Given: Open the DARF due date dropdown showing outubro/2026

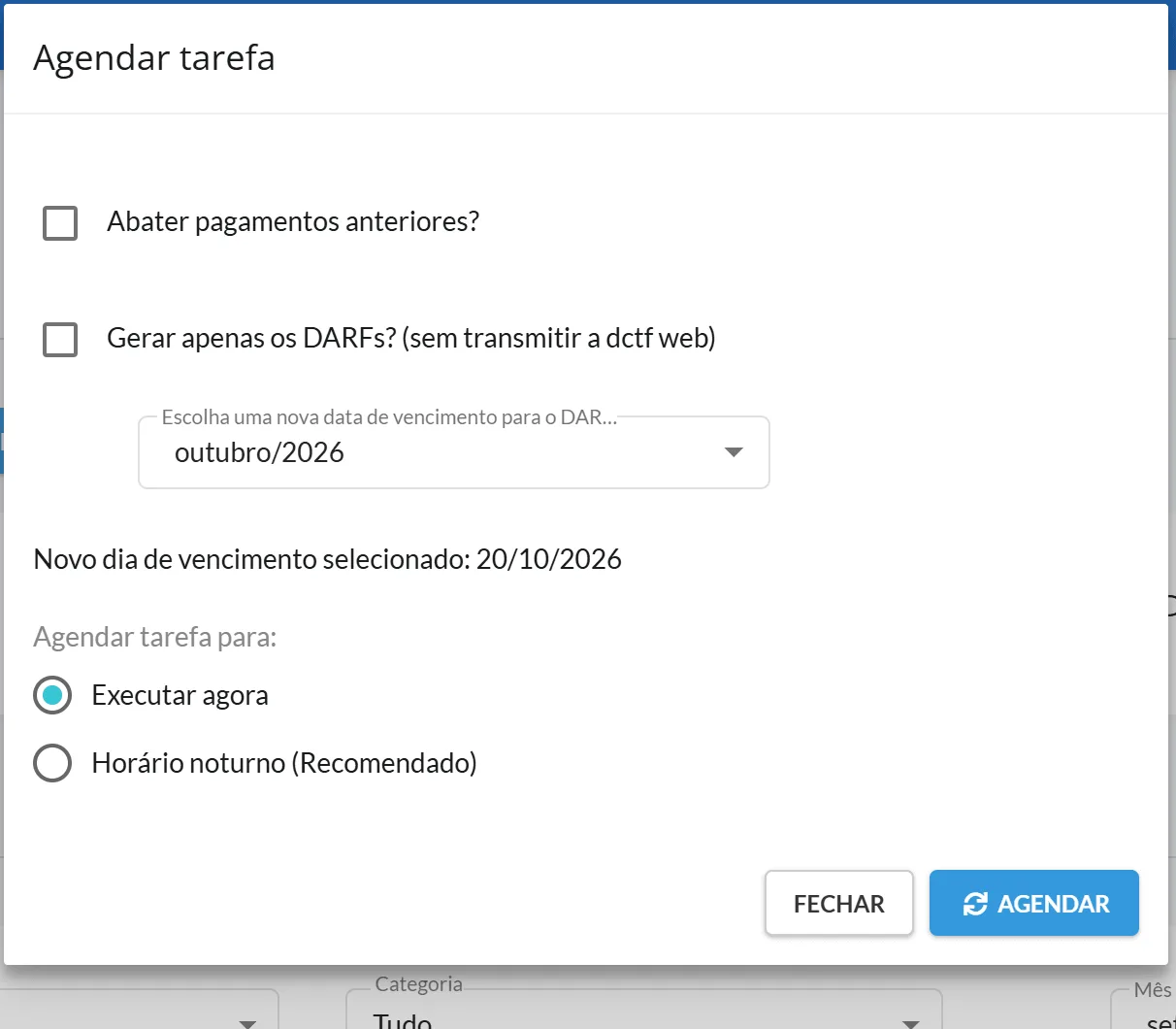Looking at the screenshot, I should (454, 452).
